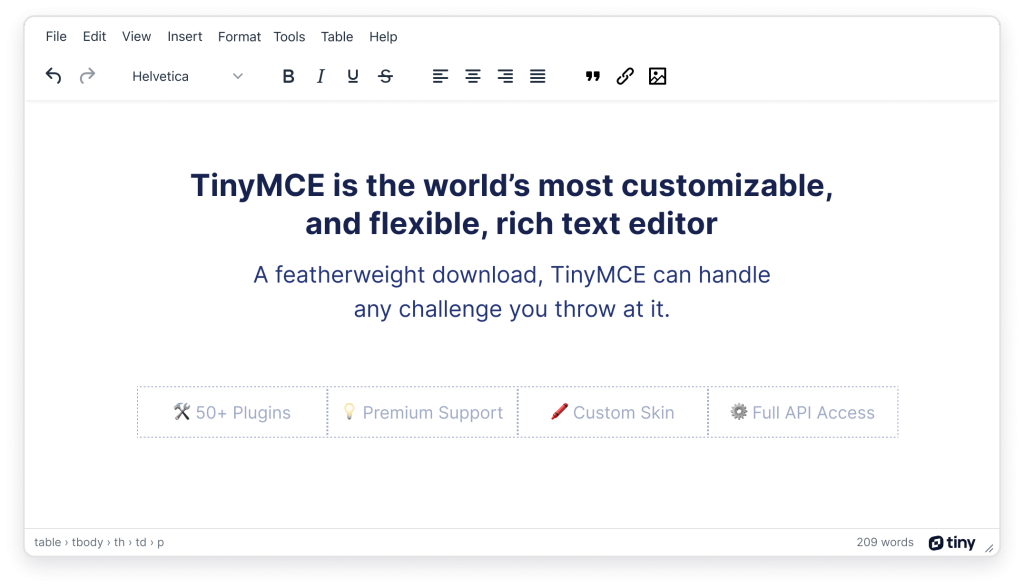Image resolution: width=1024 pixels, height=588 pixels.
Task: Open the Helvetica font dropdown
Action: pos(187,76)
